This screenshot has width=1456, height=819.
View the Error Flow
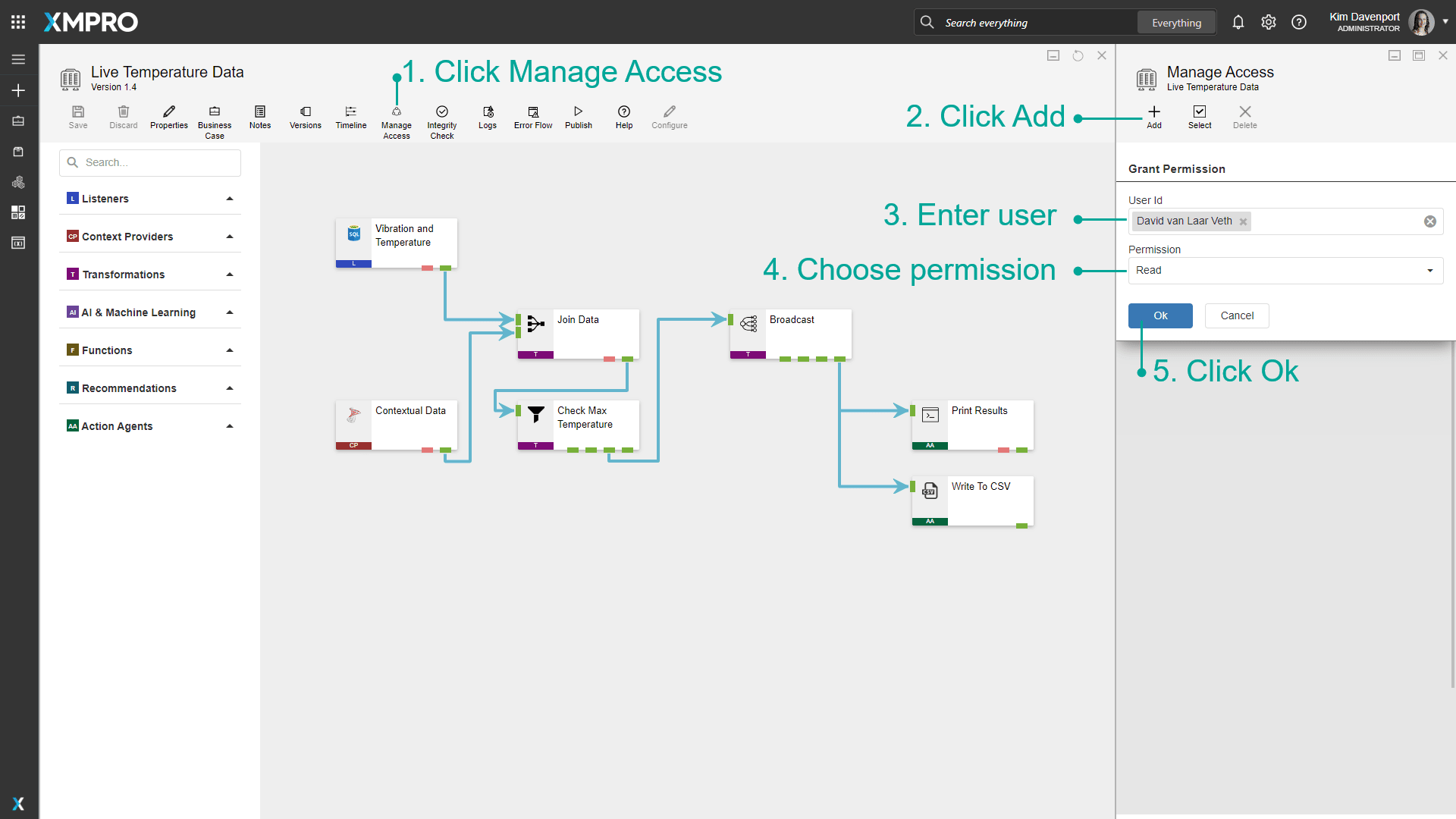point(533,118)
